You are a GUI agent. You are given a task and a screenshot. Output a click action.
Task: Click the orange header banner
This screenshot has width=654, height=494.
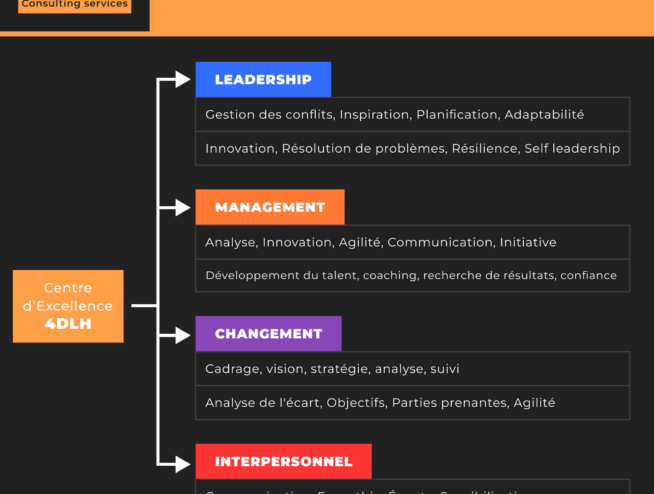(x=402, y=18)
